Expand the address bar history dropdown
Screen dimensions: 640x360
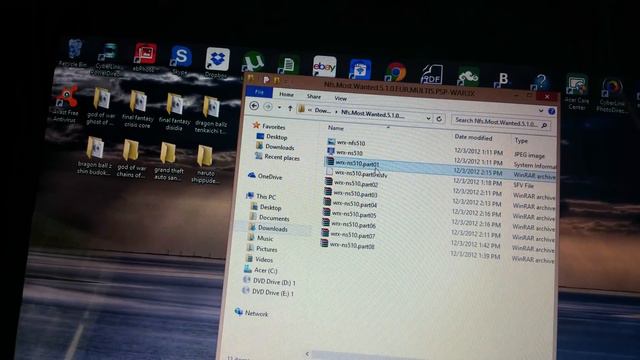pyautogui.click(x=428, y=118)
